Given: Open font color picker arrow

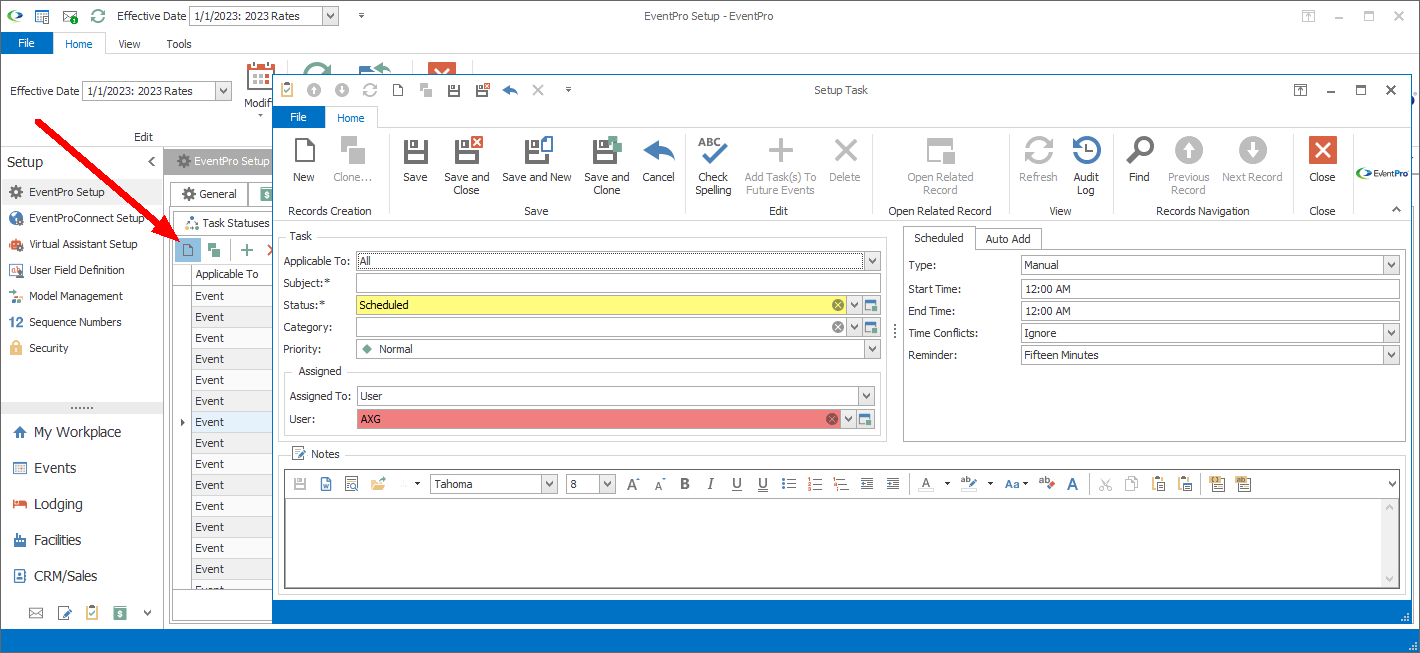Looking at the screenshot, I should coord(946,484).
